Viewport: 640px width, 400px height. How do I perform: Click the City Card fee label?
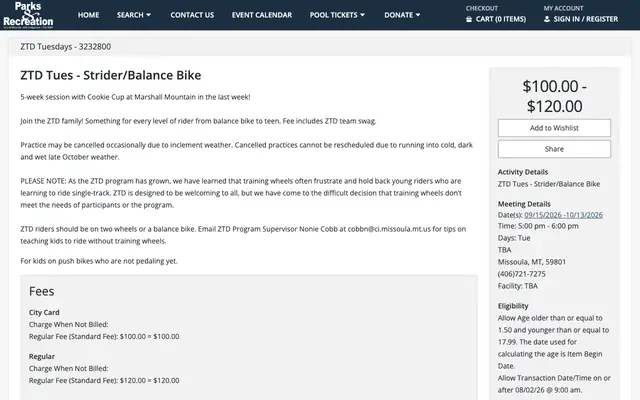point(44,312)
